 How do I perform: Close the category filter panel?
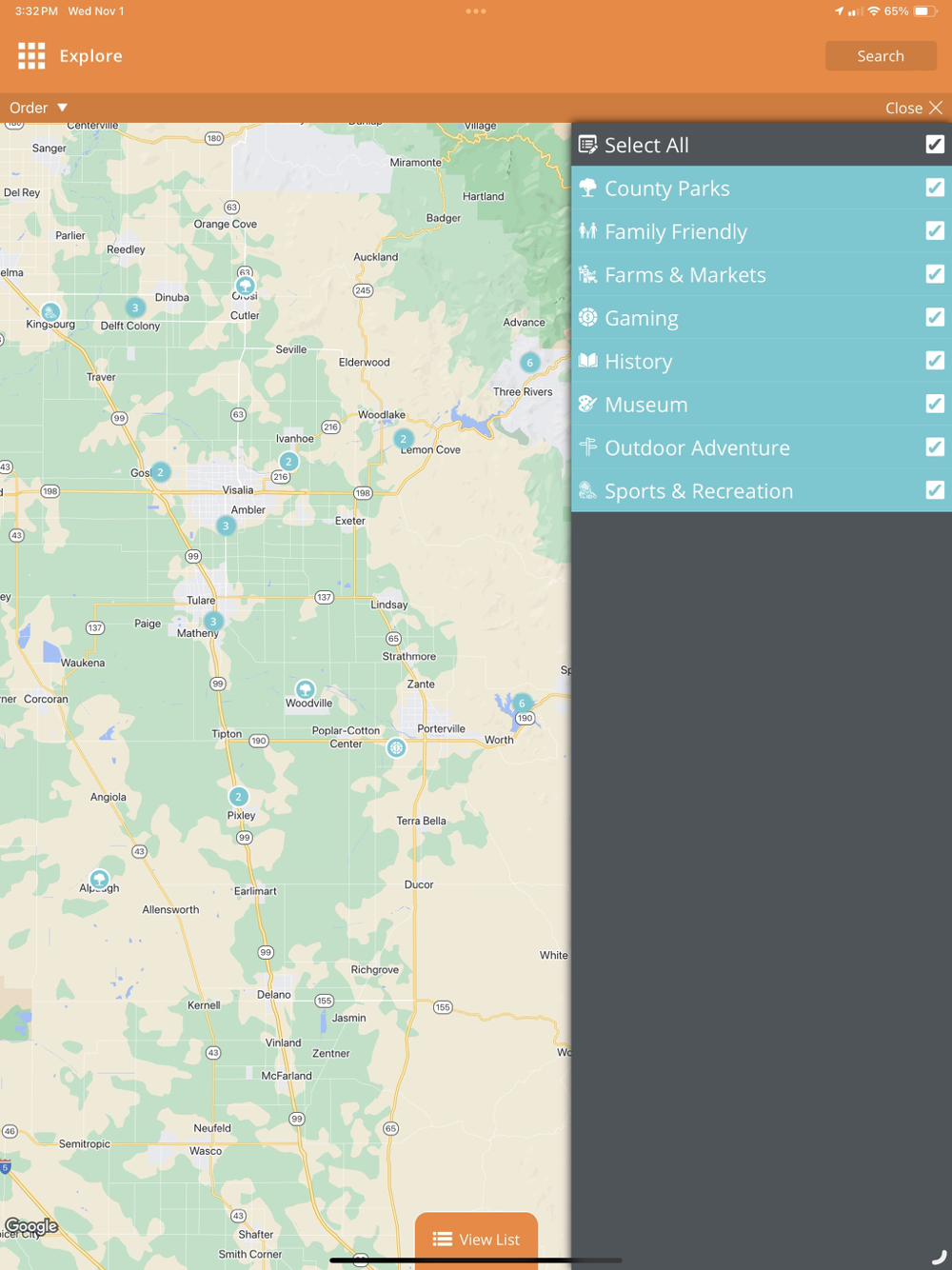[x=913, y=108]
